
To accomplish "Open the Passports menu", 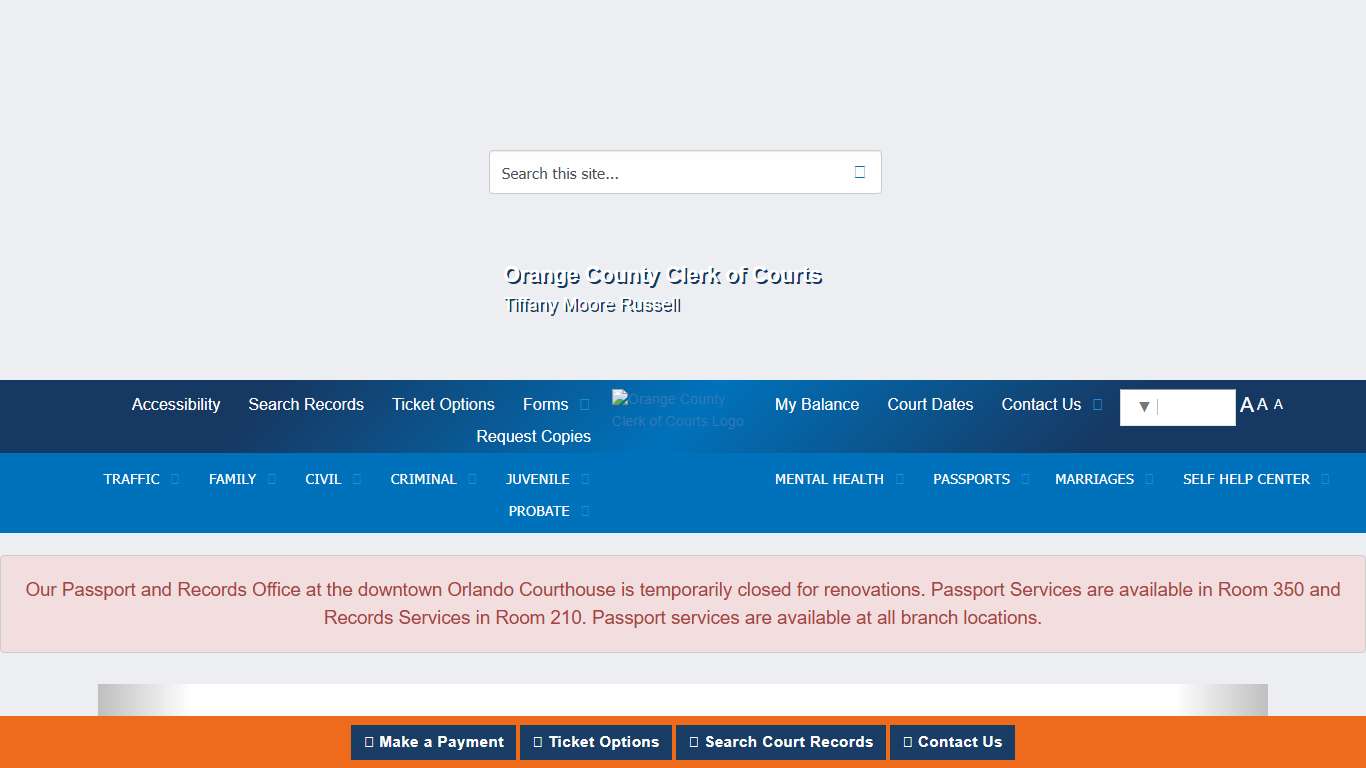I will click(971, 479).
